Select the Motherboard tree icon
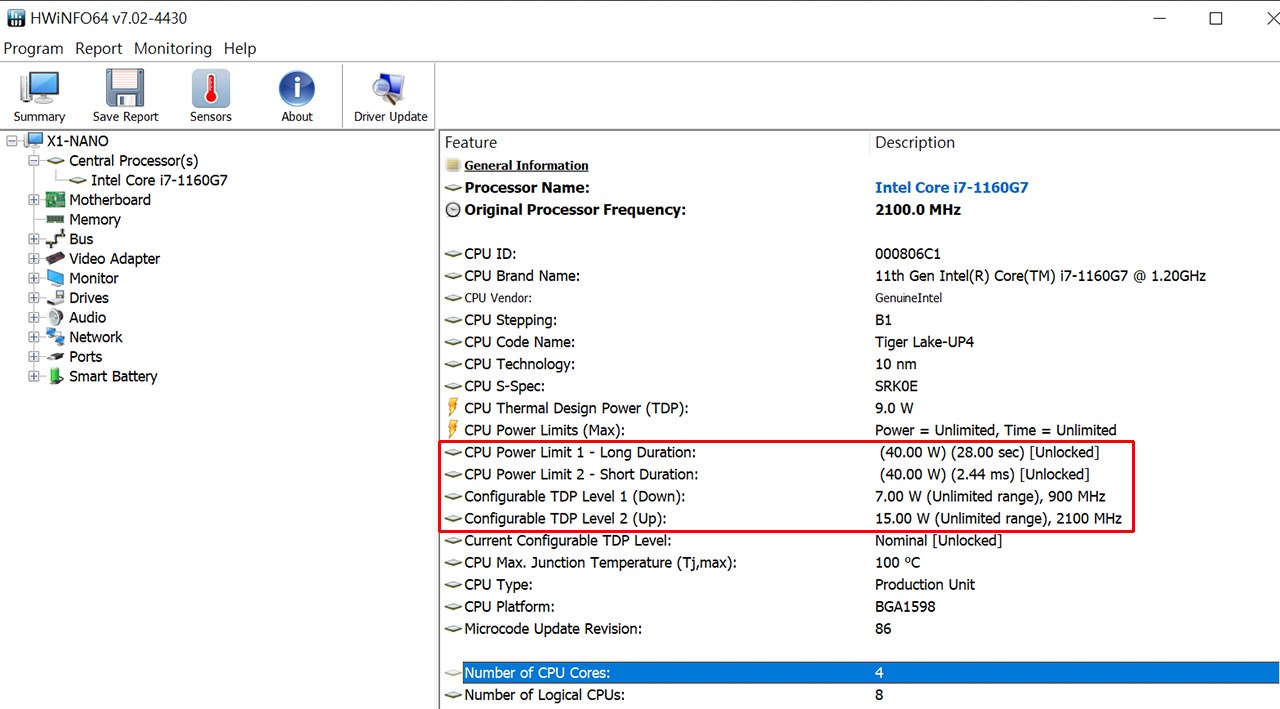This screenshot has height=709, width=1280. pyautogui.click(x=56, y=200)
